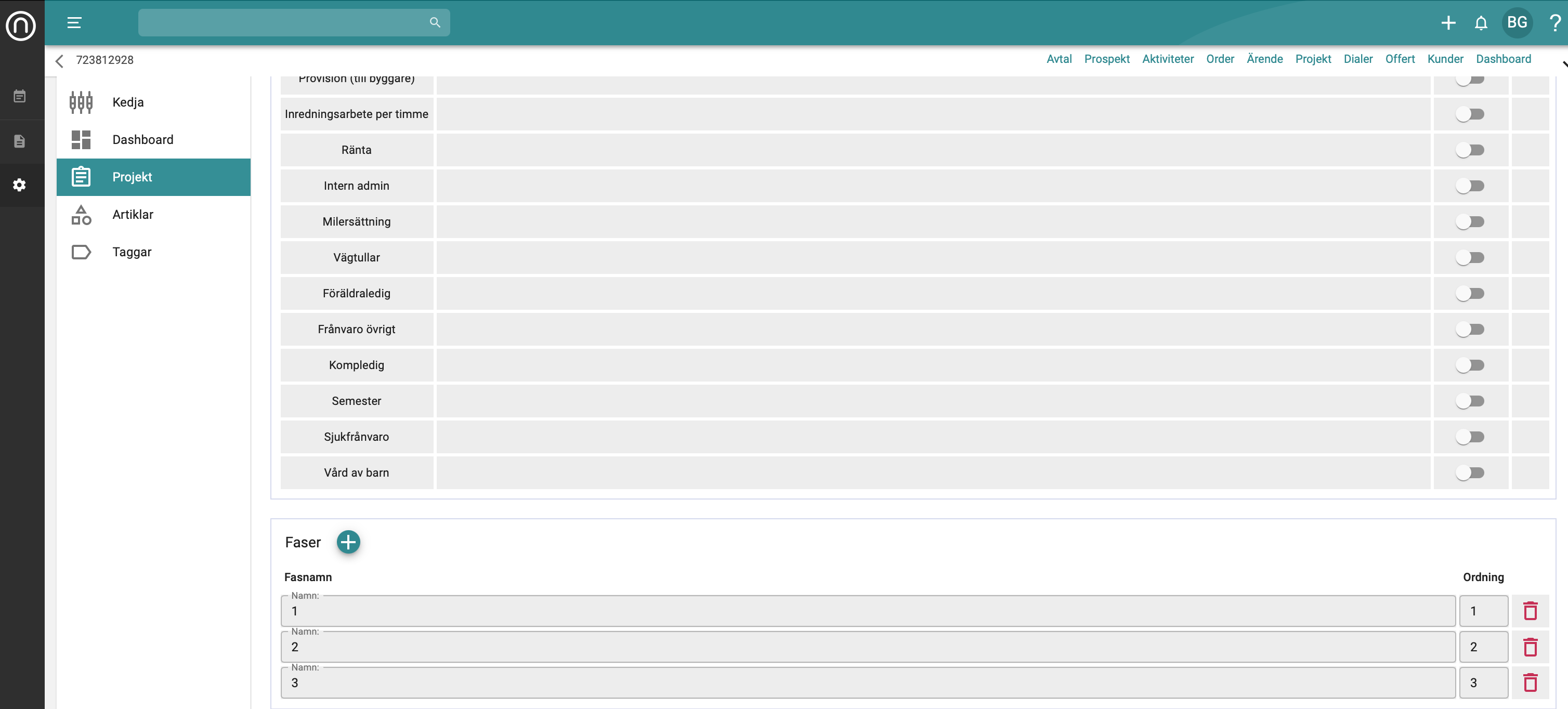The width and height of the screenshot is (1568, 709).
Task: Click the Projekt clipboard icon
Action: point(81,177)
